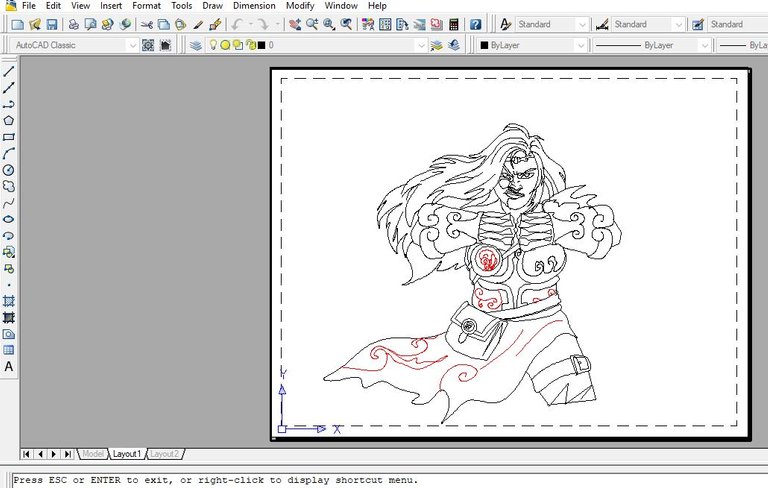The width and height of the screenshot is (768, 488).
Task: Select the Polyline tool
Action: pyautogui.click(x=9, y=104)
